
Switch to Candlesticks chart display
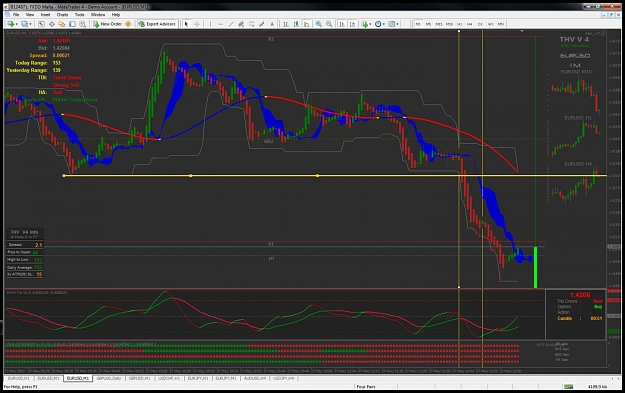pyautogui.click(x=296, y=24)
